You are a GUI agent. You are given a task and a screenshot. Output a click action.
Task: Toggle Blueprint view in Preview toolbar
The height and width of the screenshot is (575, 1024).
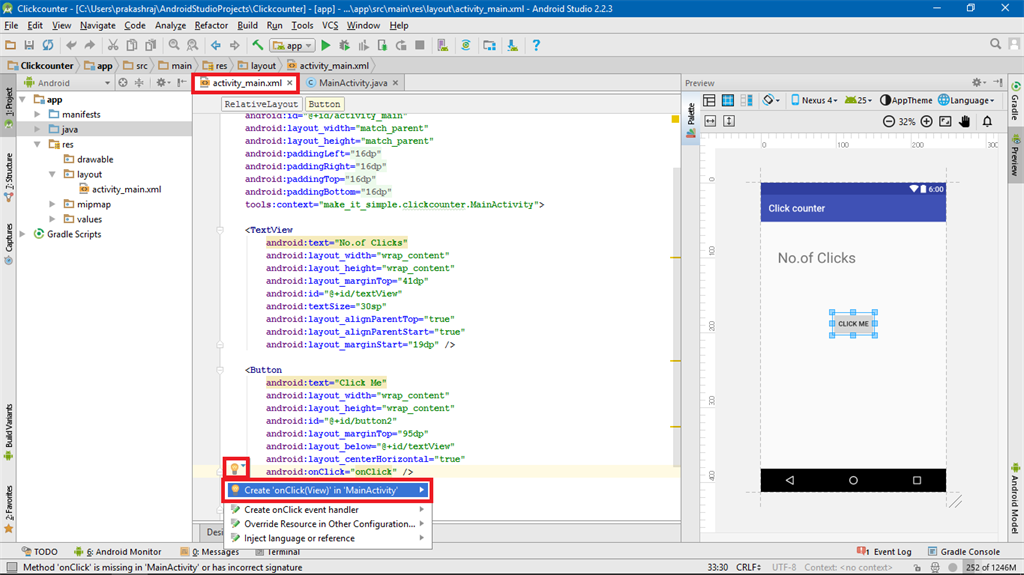click(x=728, y=100)
